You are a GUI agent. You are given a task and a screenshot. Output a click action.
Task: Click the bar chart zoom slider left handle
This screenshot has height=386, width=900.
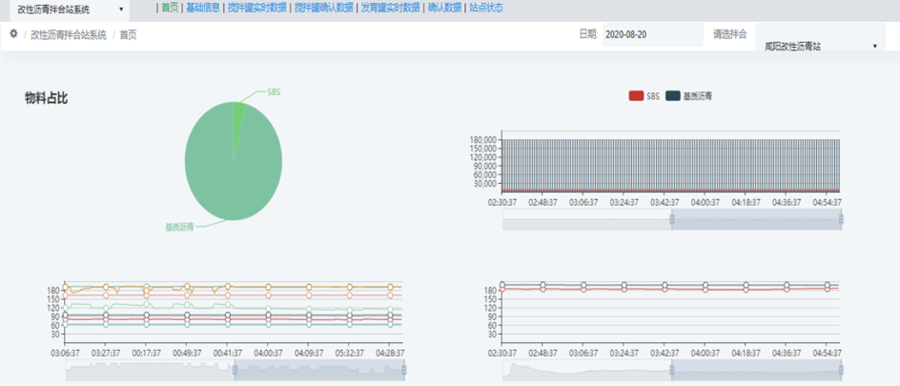(672, 219)
